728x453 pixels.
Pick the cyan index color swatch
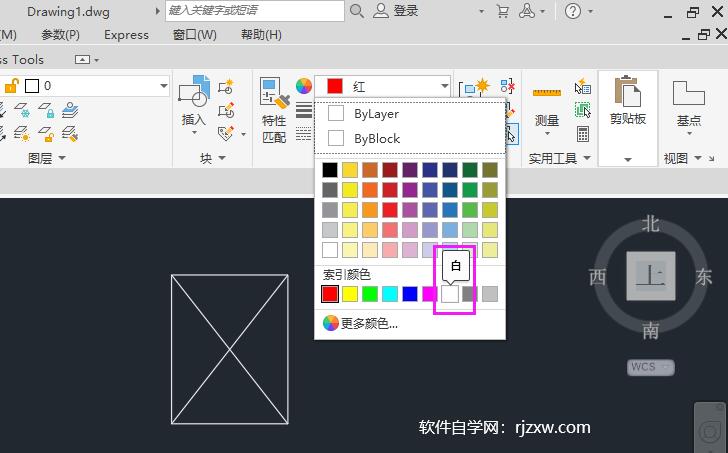390,294
